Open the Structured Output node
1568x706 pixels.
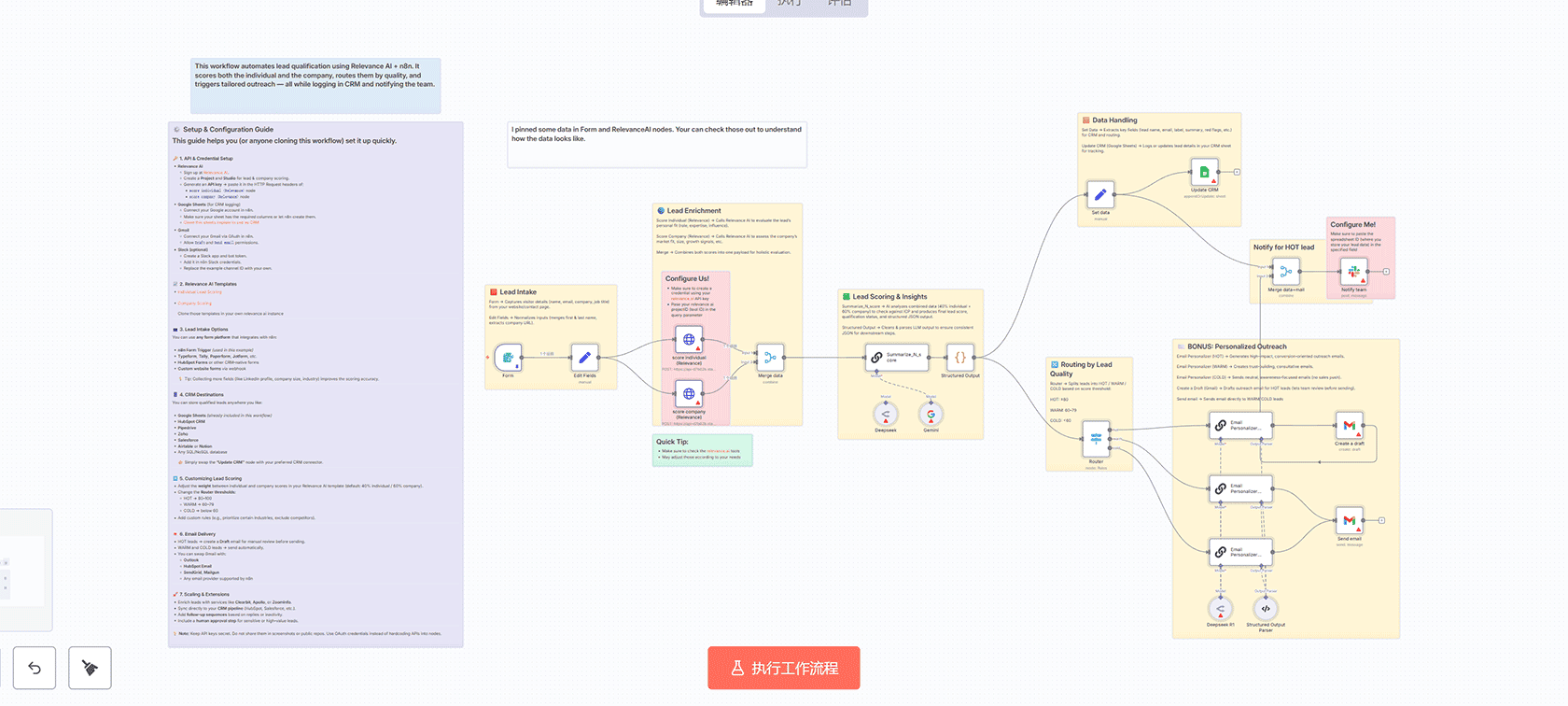tap(959, 358)
